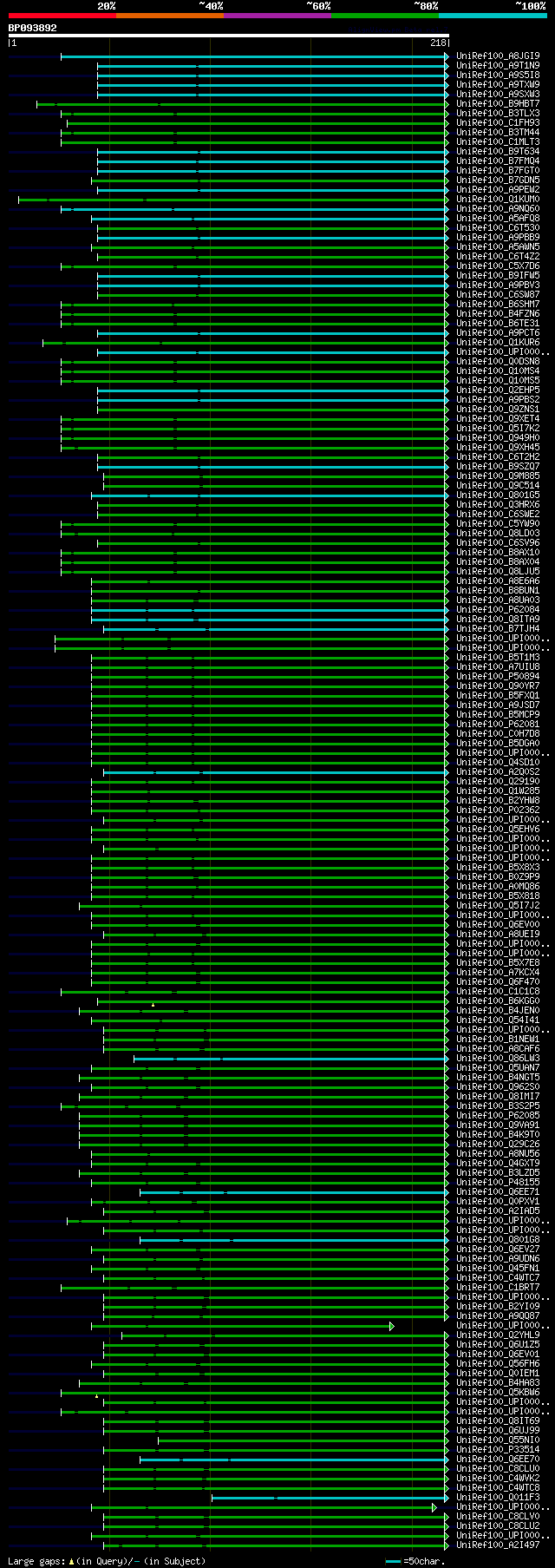Viewport: 555px width, 1568px height.
Task: Select label UniRef100_Q5EHV6
Action: 498,830
